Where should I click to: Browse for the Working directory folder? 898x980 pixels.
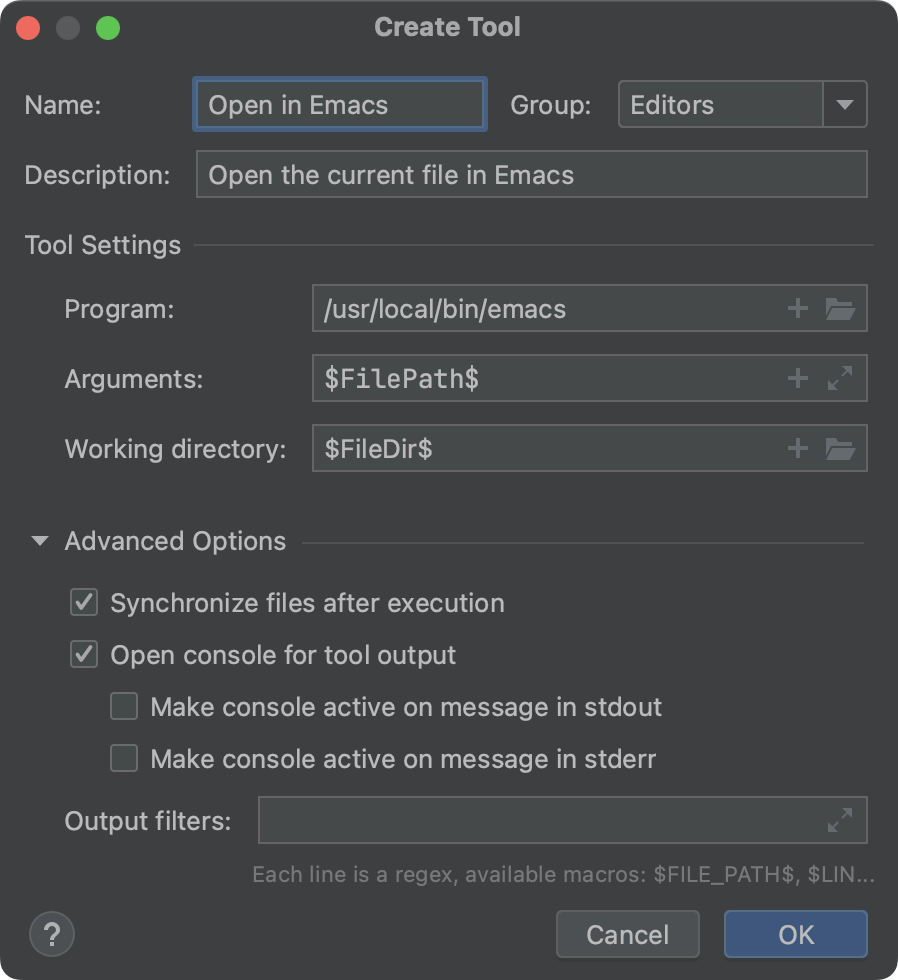842,449
